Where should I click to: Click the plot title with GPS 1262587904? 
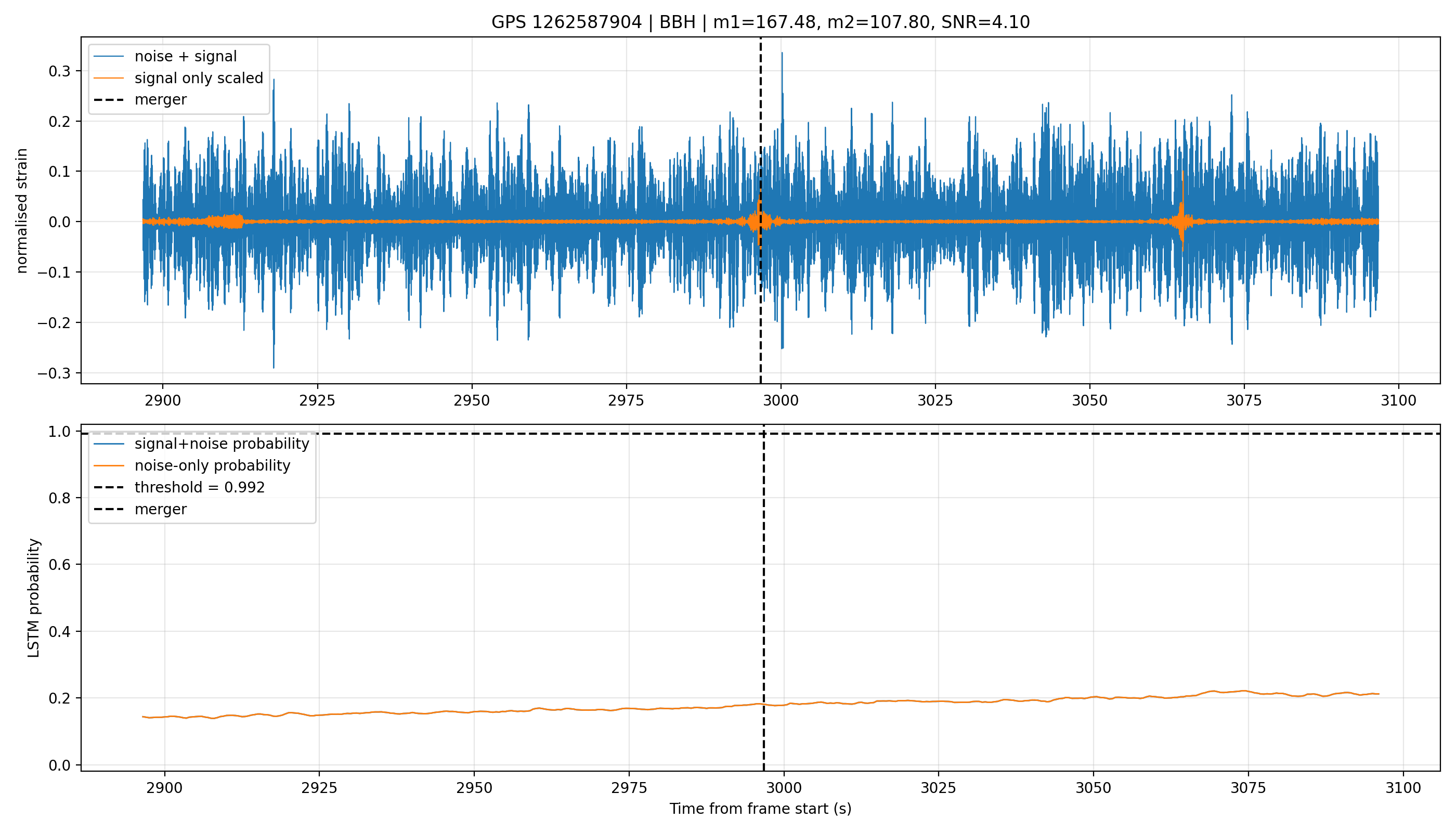760,22
